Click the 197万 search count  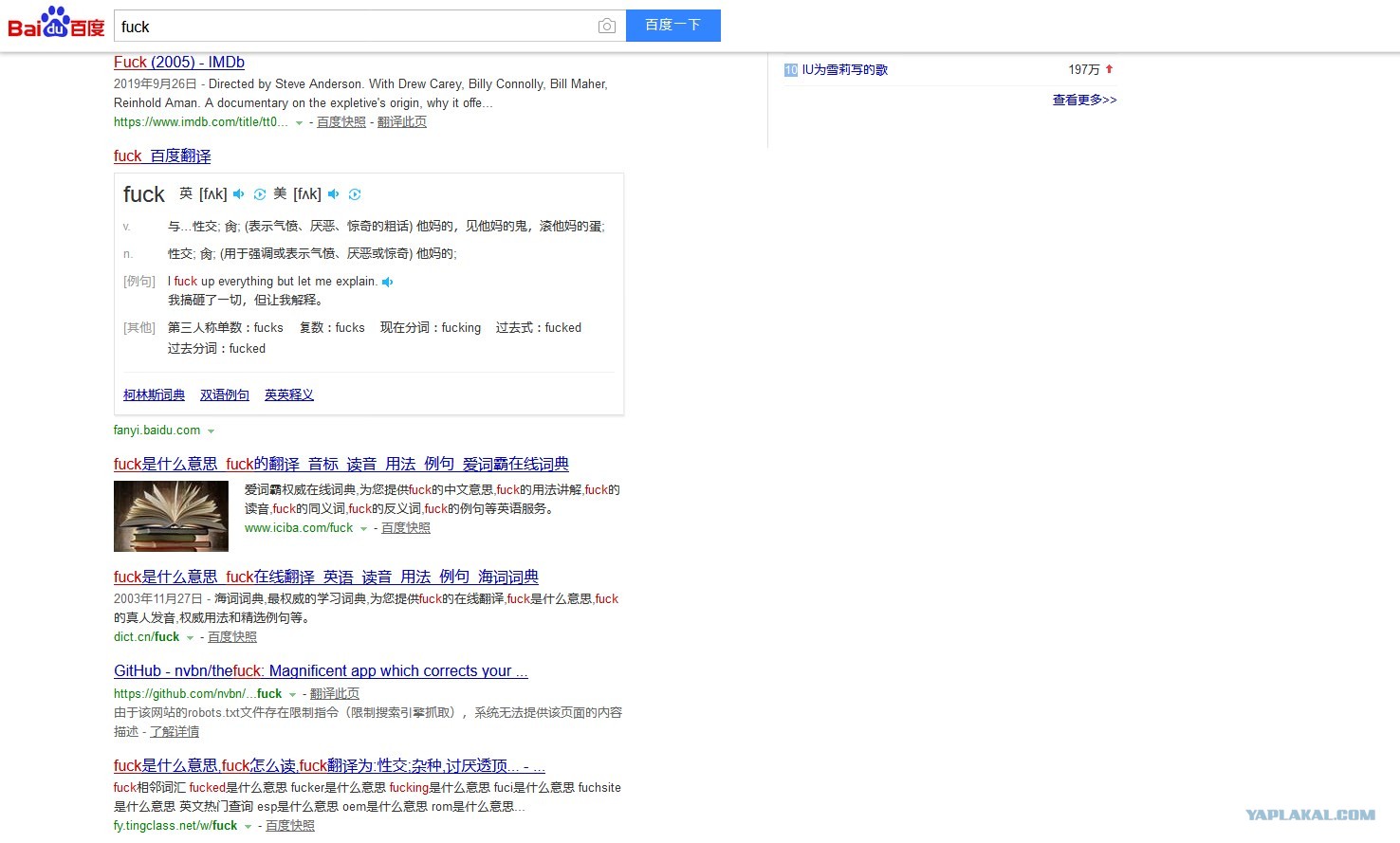(x=1084, y=70)
